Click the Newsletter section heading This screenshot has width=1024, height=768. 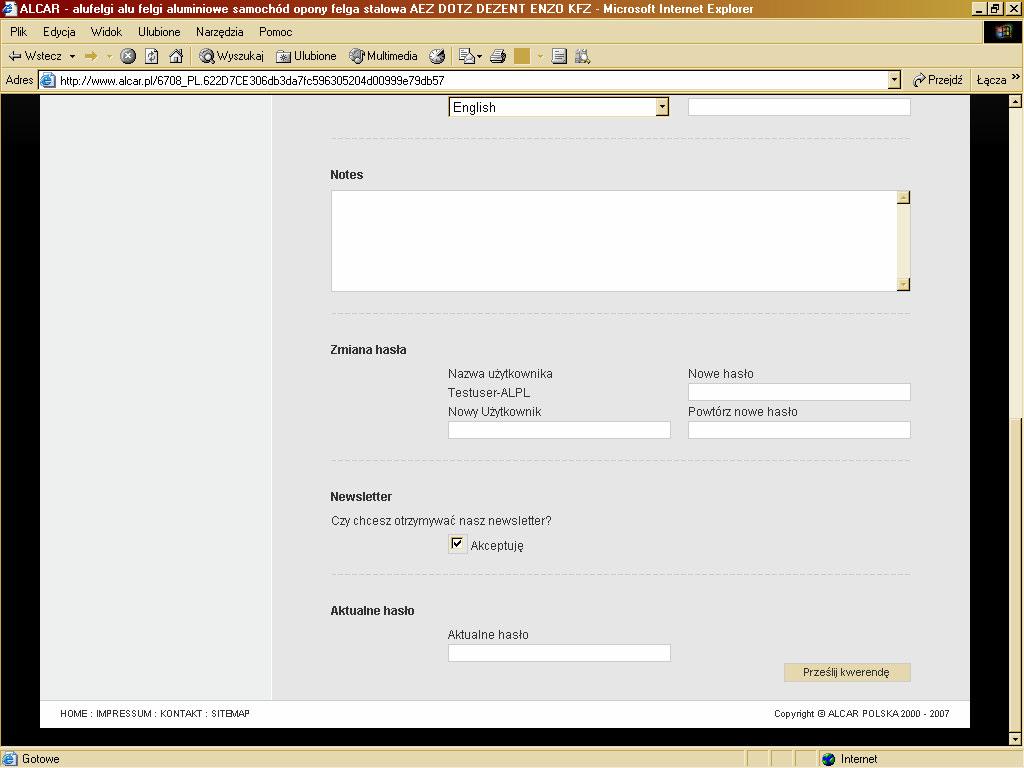pos(361,497)
